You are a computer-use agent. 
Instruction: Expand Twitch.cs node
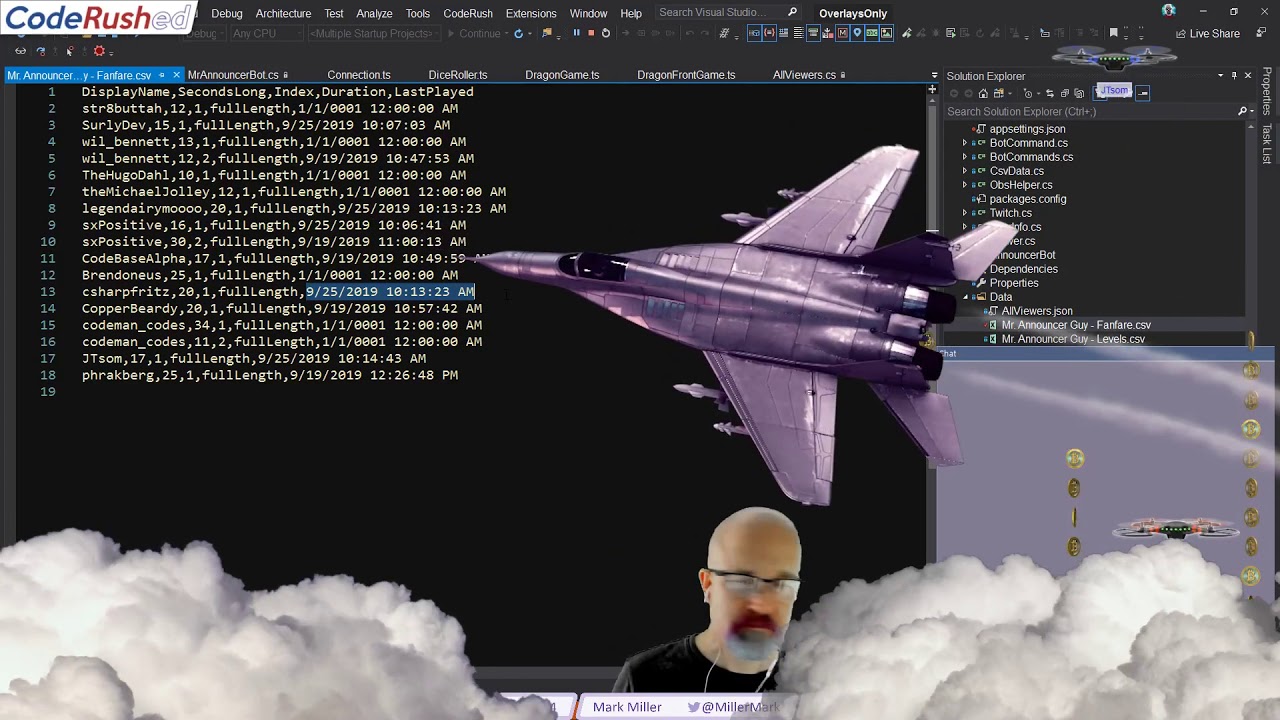tap(965, 213)
